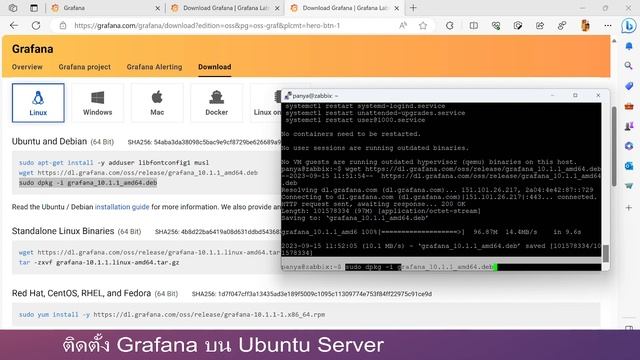Select the Linux download tile
The width and height of the screenshot is (640, 360).
[38, 103]
